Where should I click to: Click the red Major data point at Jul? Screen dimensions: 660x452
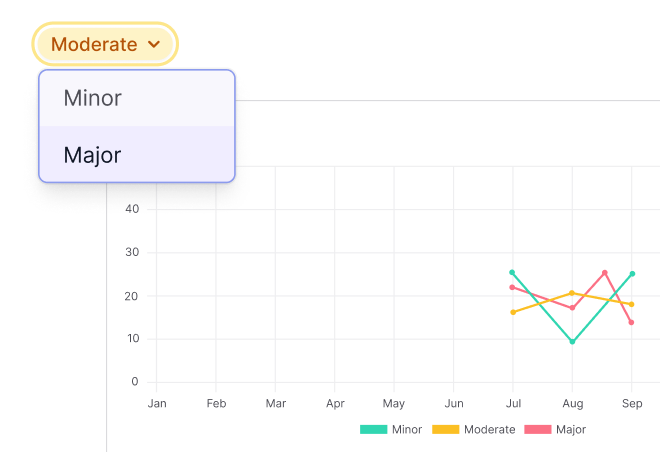pos(512,287)
